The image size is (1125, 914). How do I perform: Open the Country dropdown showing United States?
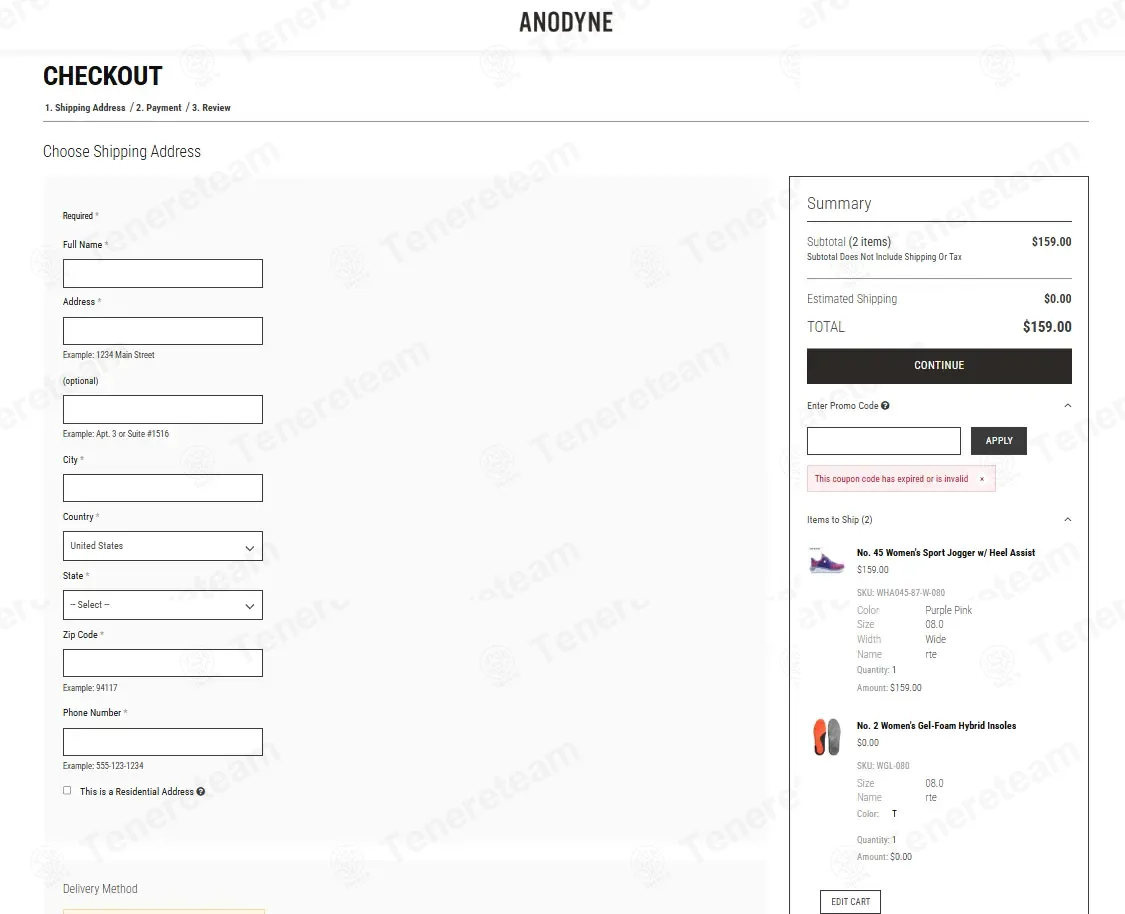(x=163, y=546)
